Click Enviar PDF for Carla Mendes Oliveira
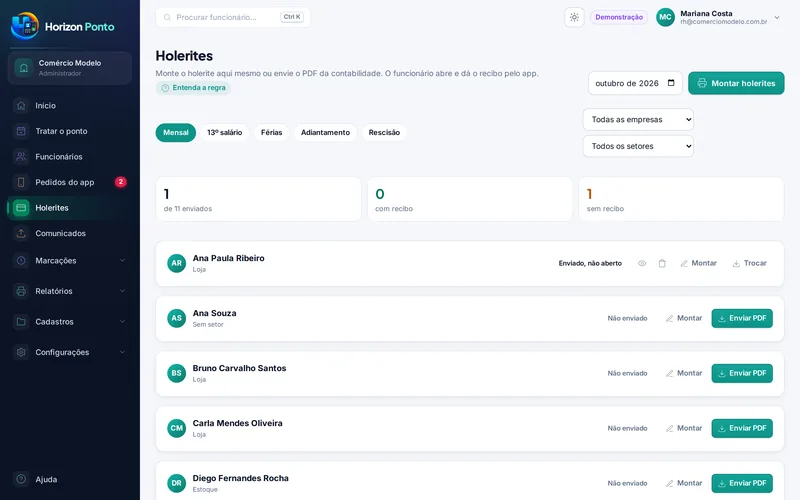The width and height of the screenshot is (800, 500). coord(742,429)
